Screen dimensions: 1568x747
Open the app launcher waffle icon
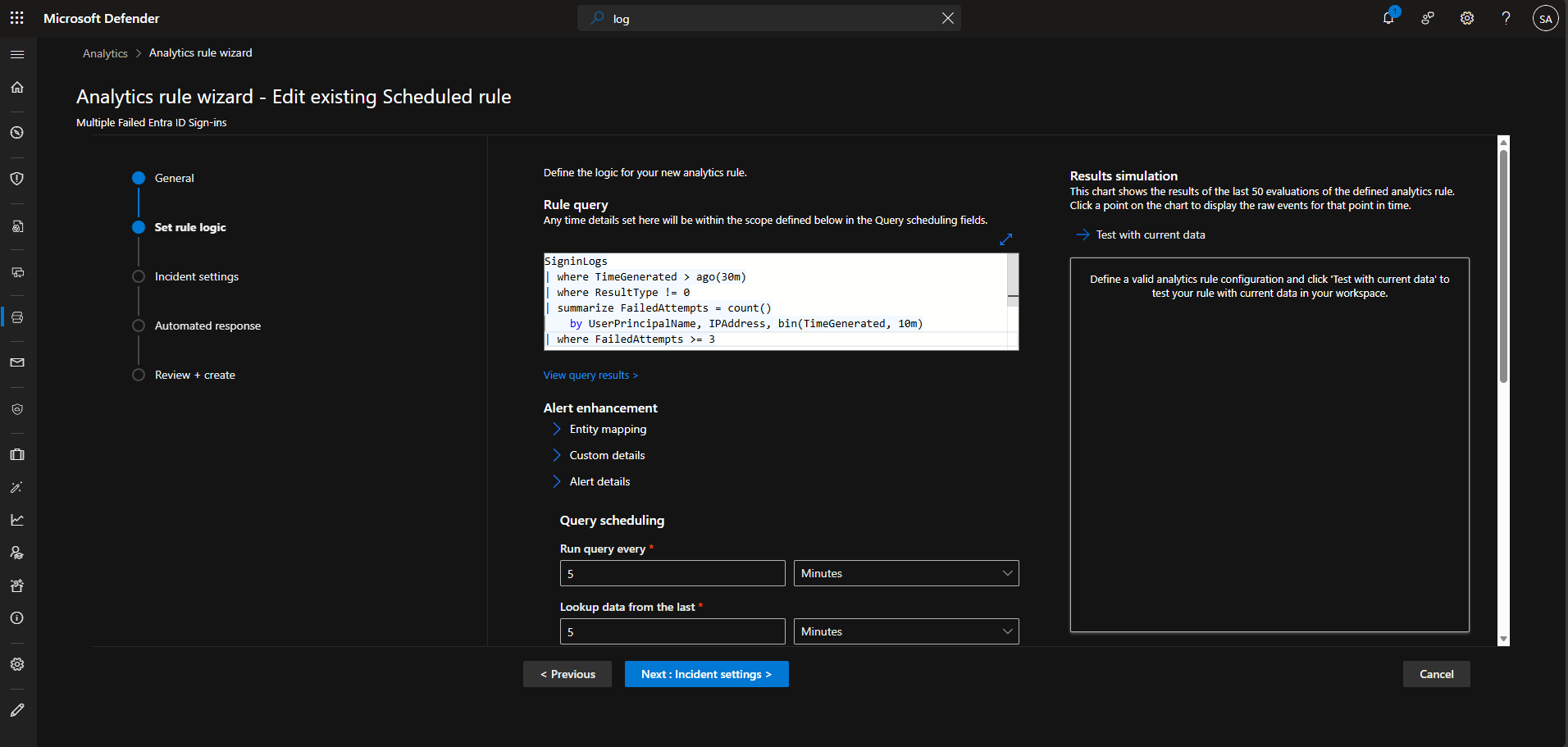tap(16, 18)
